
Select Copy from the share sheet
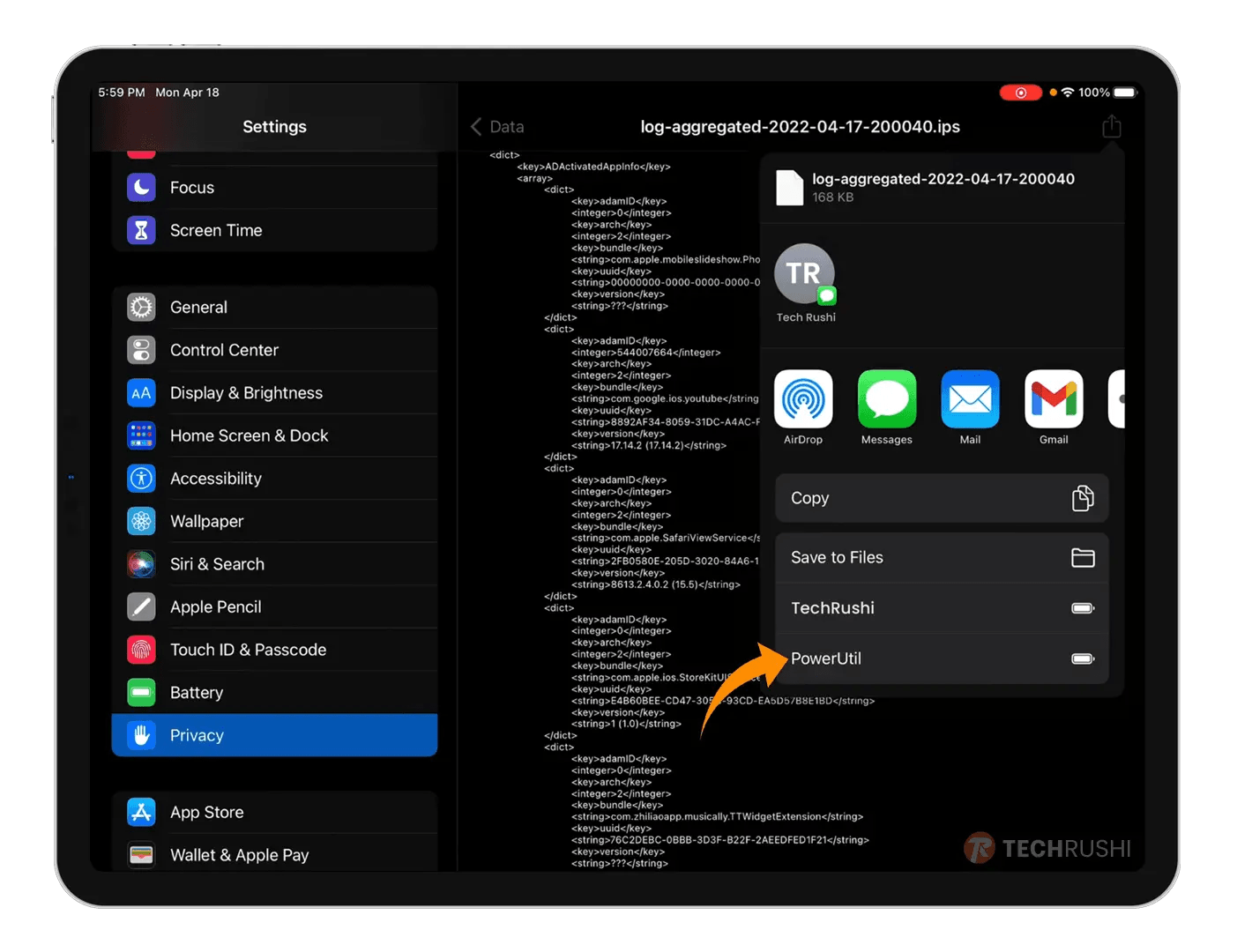[x=942, y=498]
